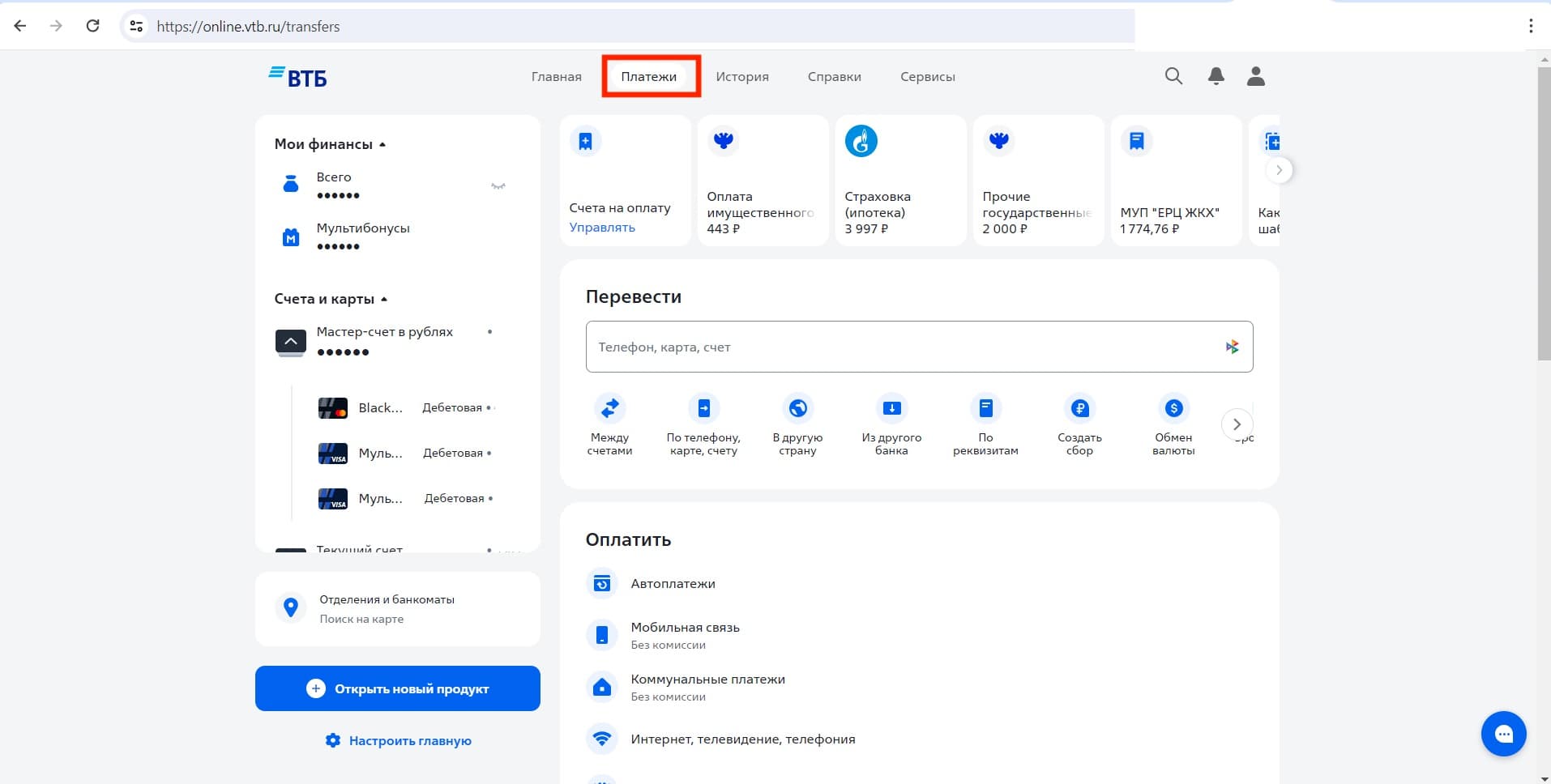Click Счета на оплату card icon
The width and height of the screenshot is (1551, 784).
[x=585, y=142]
